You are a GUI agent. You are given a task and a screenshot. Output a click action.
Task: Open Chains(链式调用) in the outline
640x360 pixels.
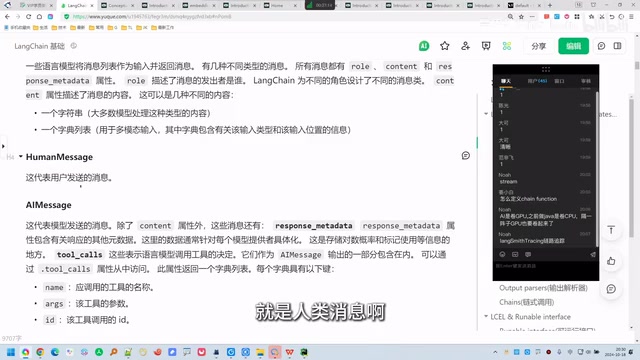(x=526, y=302)
